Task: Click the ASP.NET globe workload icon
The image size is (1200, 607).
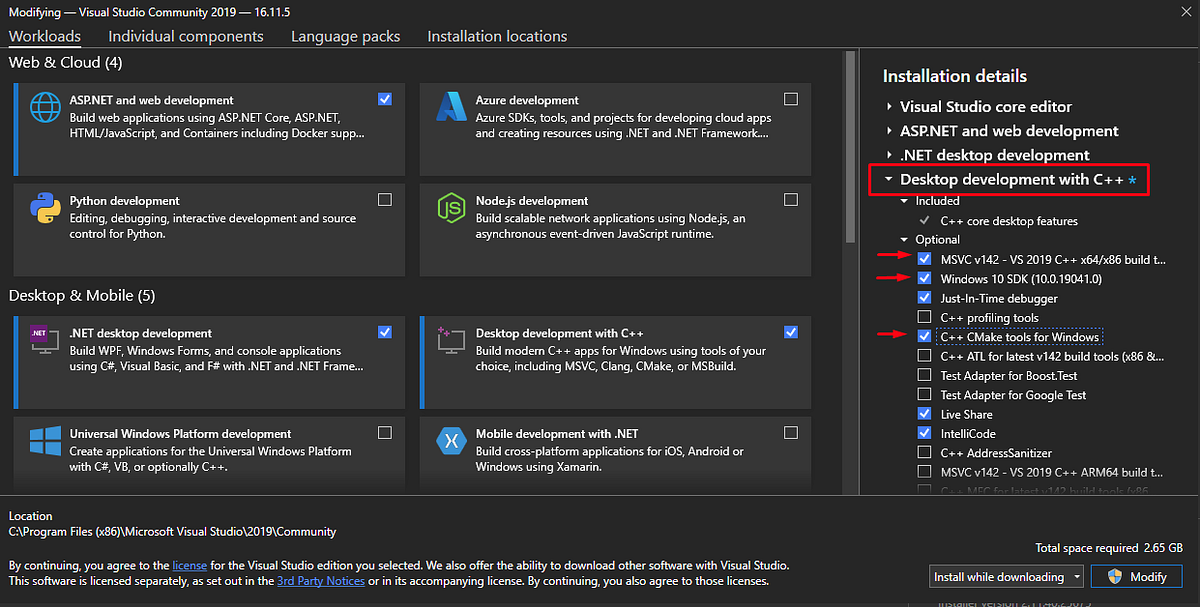Action: [x=46, y=108]
